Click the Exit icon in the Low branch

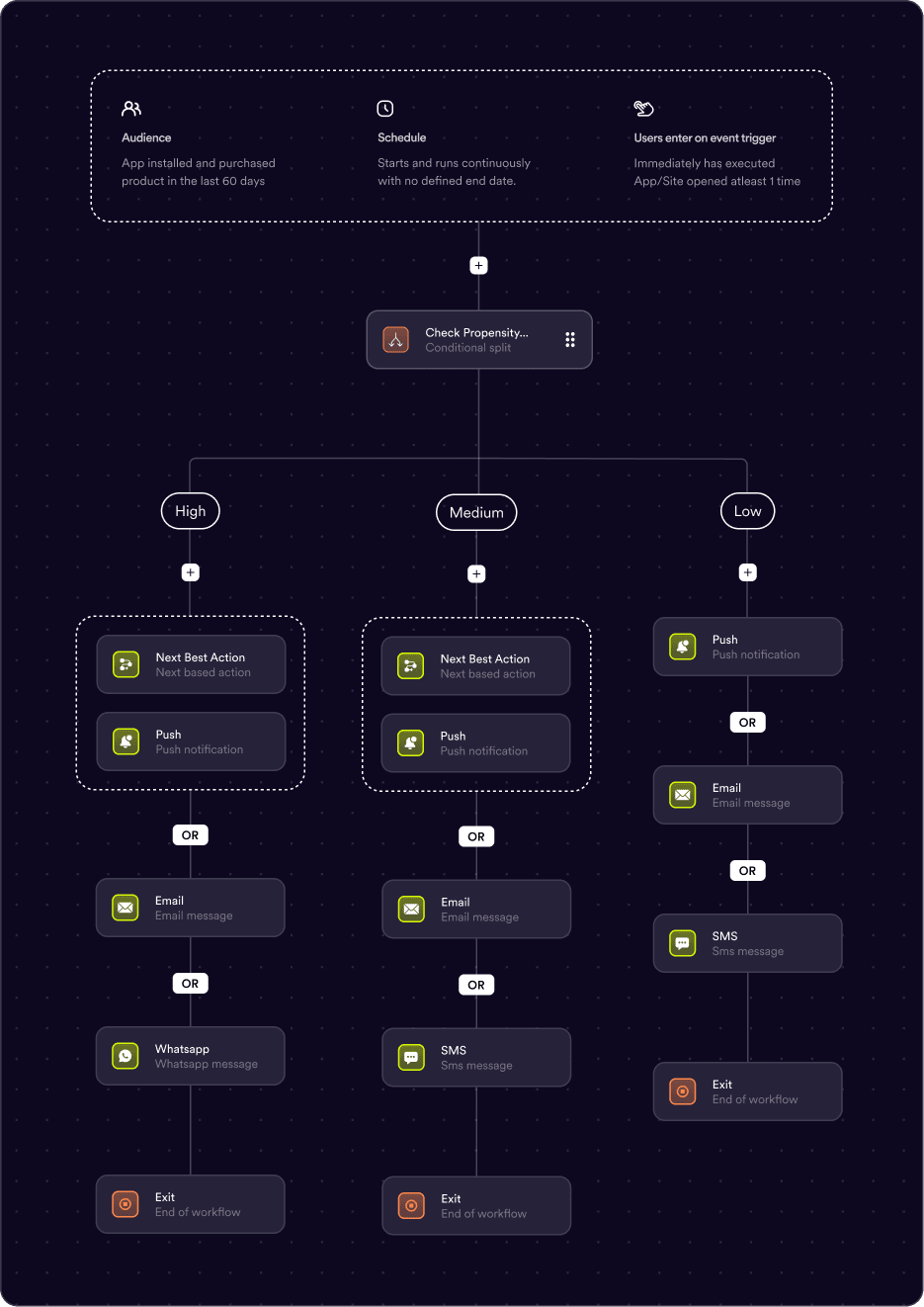[x=683, y=1091]
